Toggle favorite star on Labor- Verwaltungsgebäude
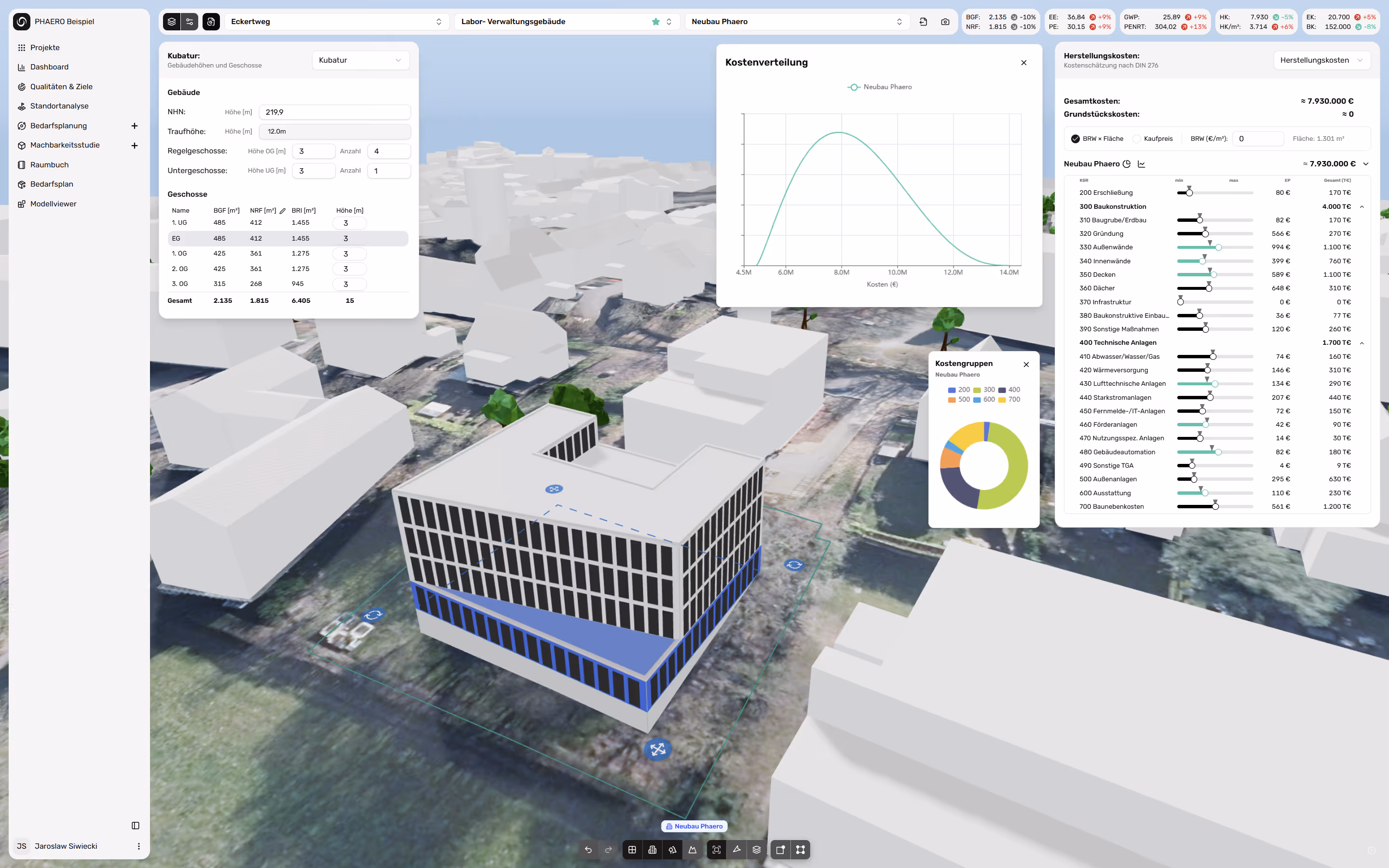This screenshot has width=1389, height=868. tap(655, 22)
